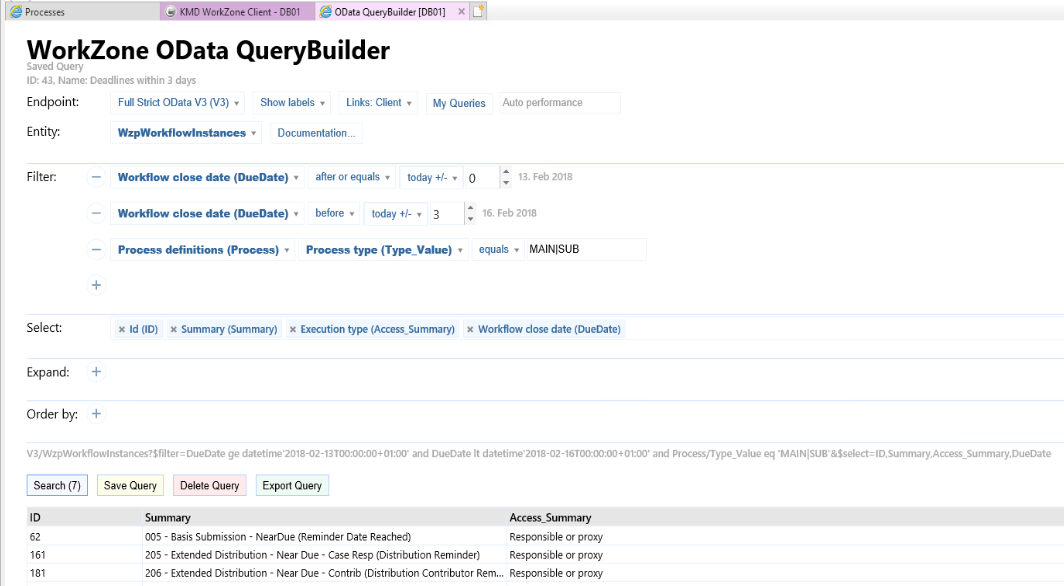Open the Process type (Type_Value) dropdown
This screenshot has height=586, width=1064.
(x=383, y=250)
